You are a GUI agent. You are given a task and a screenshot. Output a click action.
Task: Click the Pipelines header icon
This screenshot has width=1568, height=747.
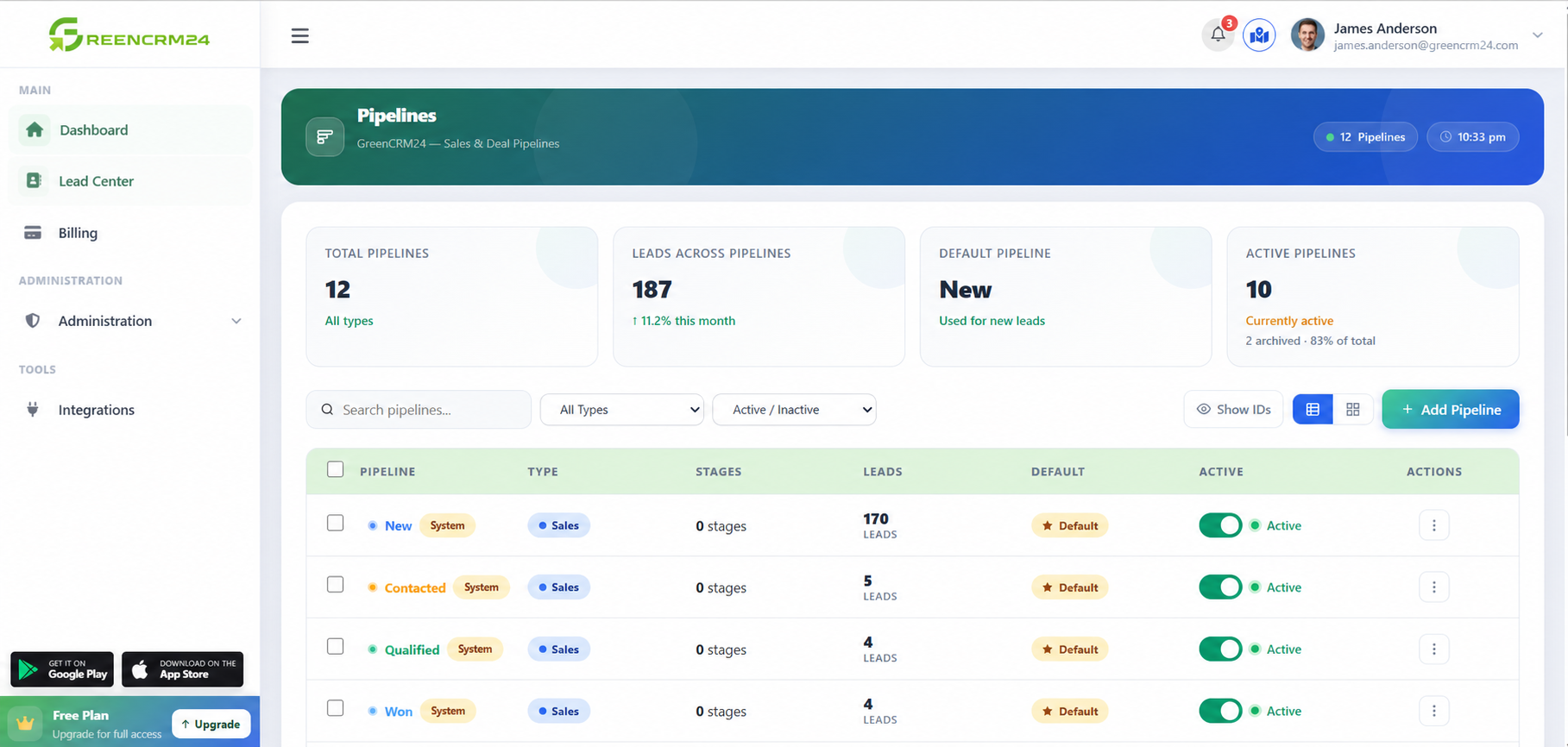[324, 136]
